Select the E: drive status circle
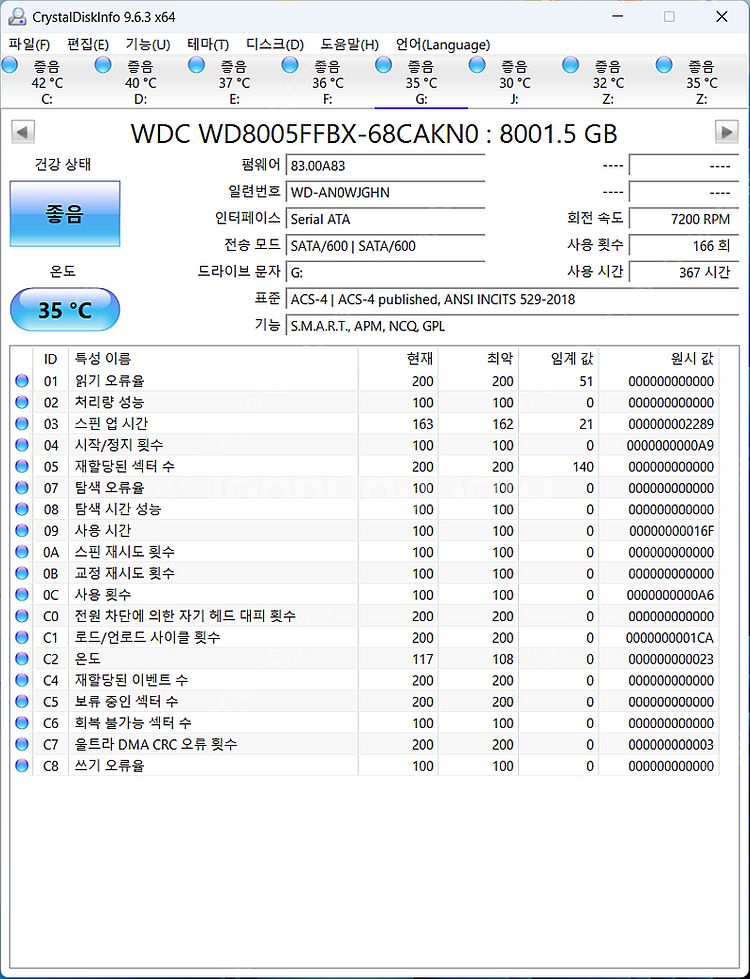 point(197,64)
